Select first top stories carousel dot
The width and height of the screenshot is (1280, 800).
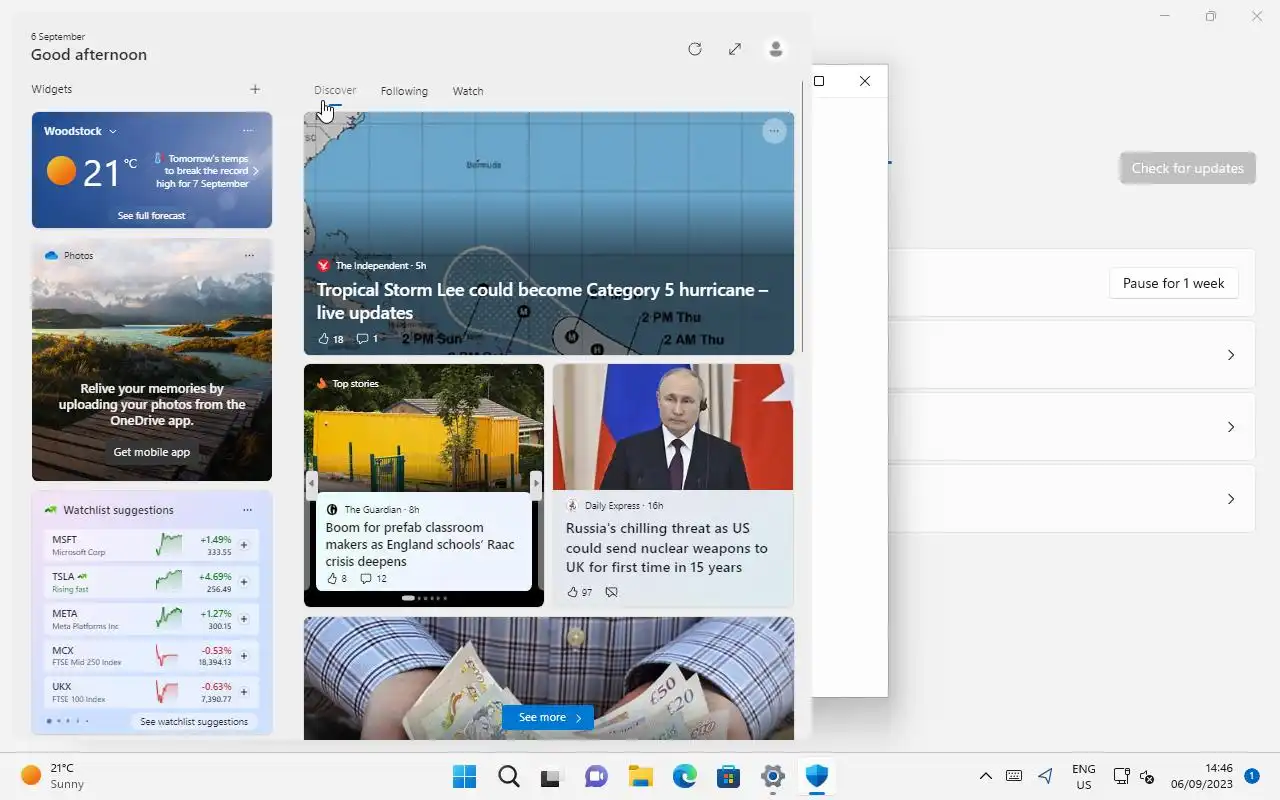[x=408, y=598]
